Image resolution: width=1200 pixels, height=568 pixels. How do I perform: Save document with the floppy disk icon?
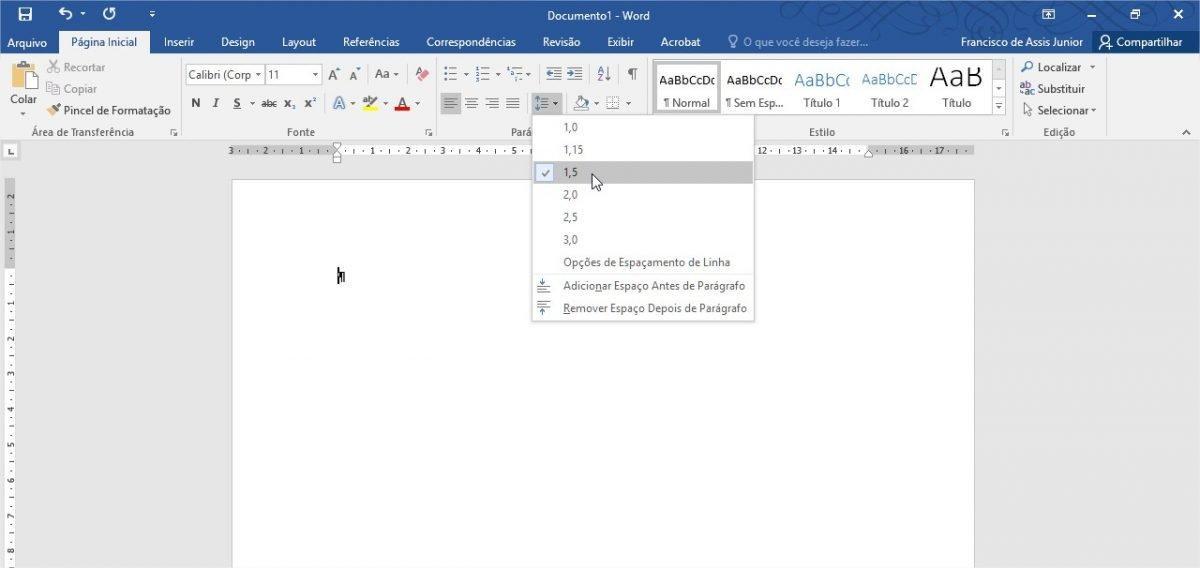[25, 14]
